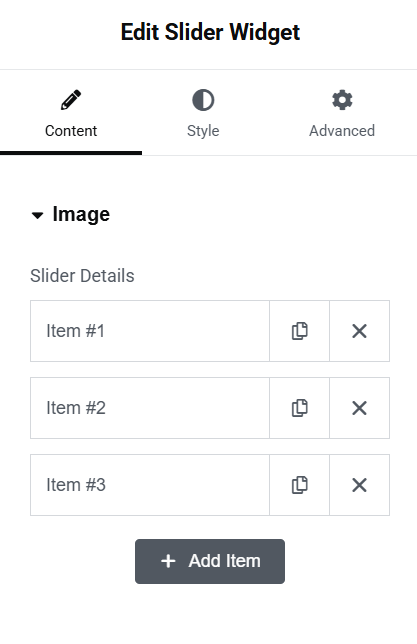Collapse the Image section arrow
The image size is (417, 644).
(x=37, y=215)
